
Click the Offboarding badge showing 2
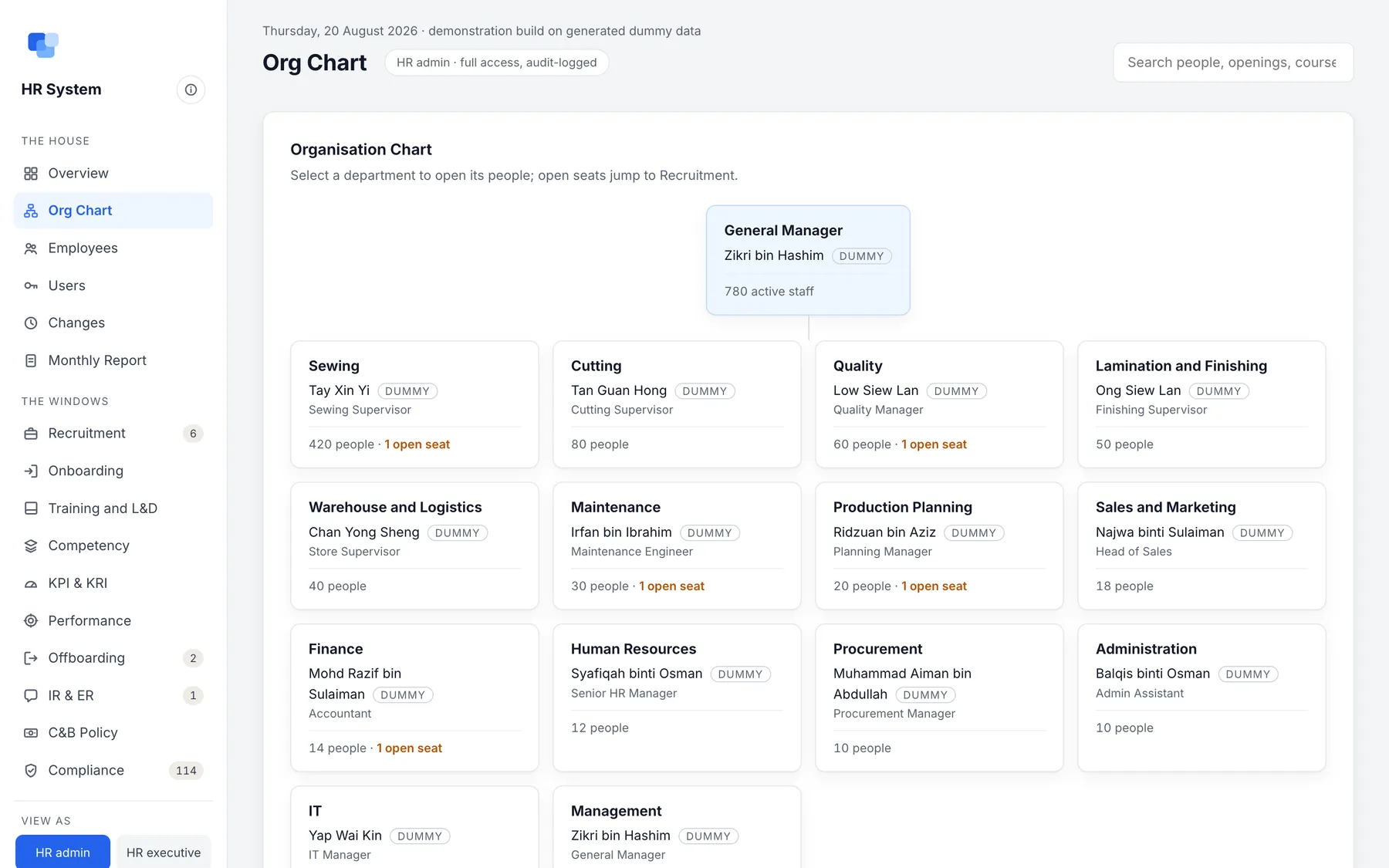pos(193,658)
